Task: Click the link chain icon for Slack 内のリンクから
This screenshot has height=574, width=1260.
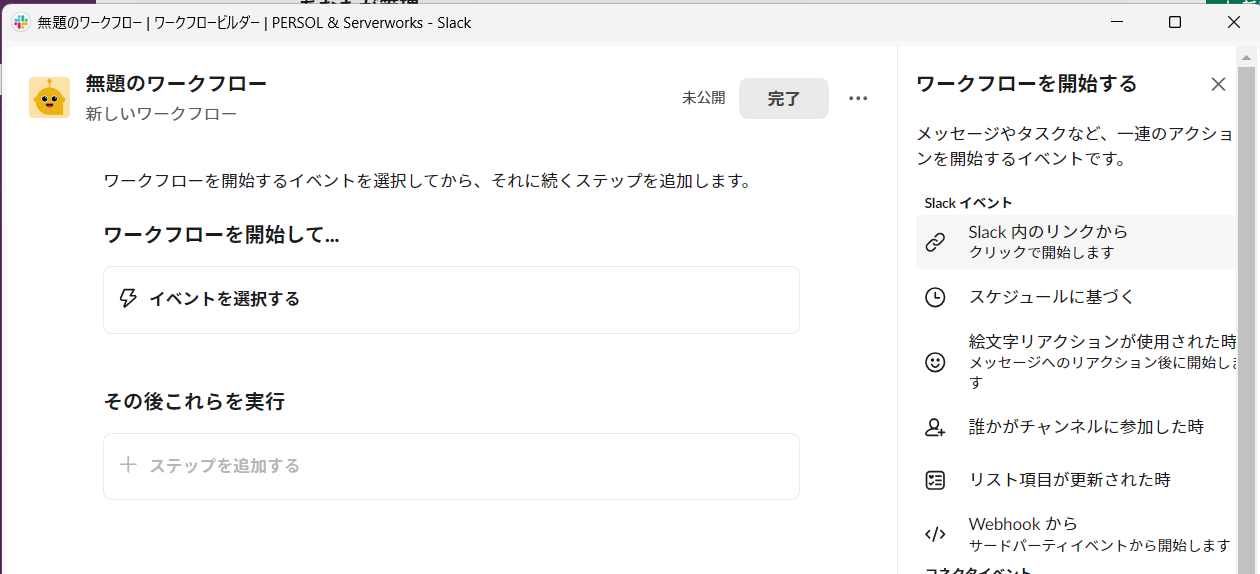Action: (935, 242)
